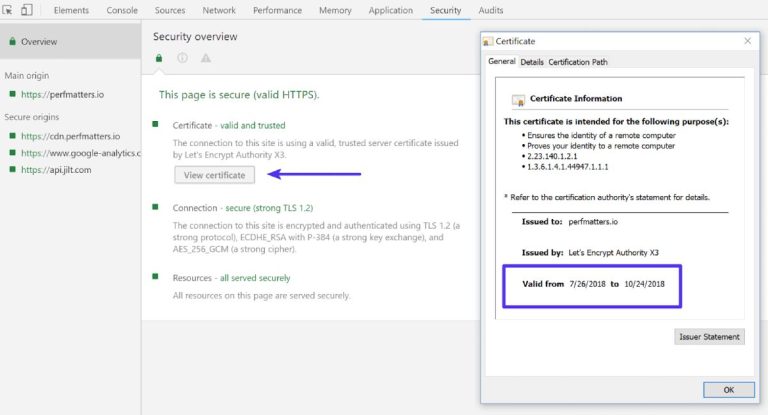Switch to the Console tab
Image resolution: width=768 pixels, height=415 pixels.
coord(122,10)
